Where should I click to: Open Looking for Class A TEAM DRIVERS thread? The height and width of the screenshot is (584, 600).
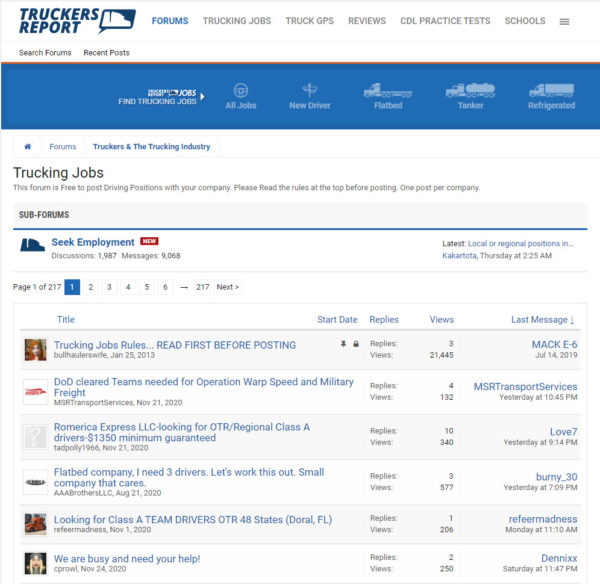click(x=193, y=520)
